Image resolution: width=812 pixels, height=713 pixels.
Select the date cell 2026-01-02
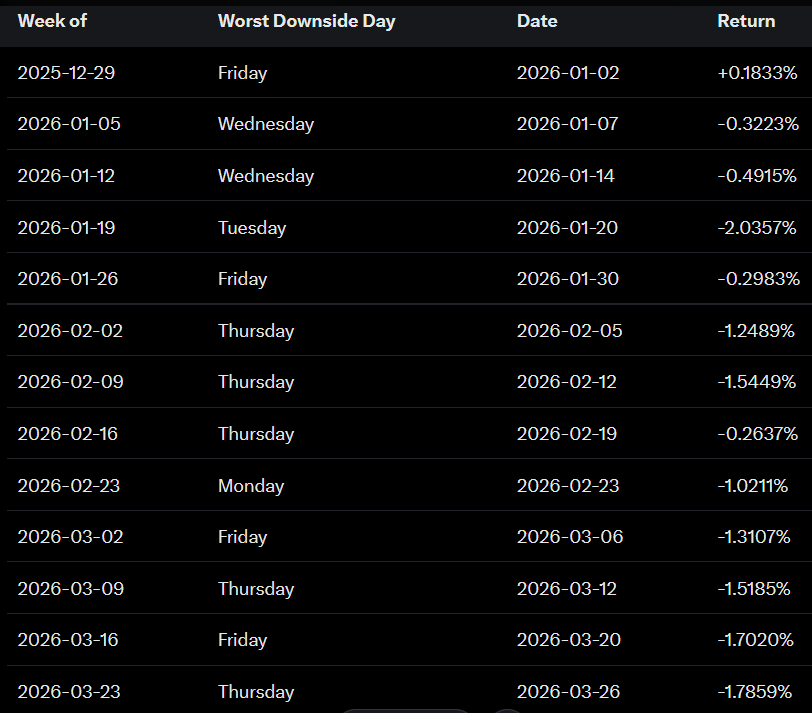[568, 72]
